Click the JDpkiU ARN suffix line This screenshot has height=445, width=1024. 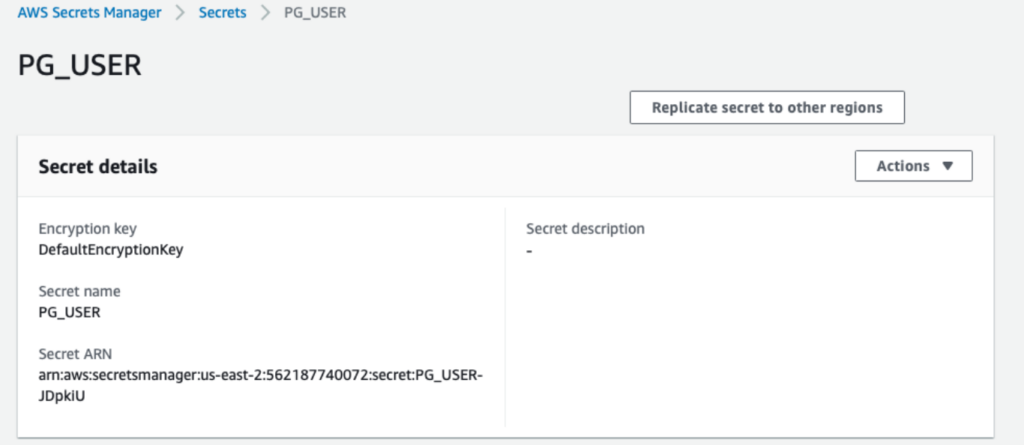click(x=62, y=396)
